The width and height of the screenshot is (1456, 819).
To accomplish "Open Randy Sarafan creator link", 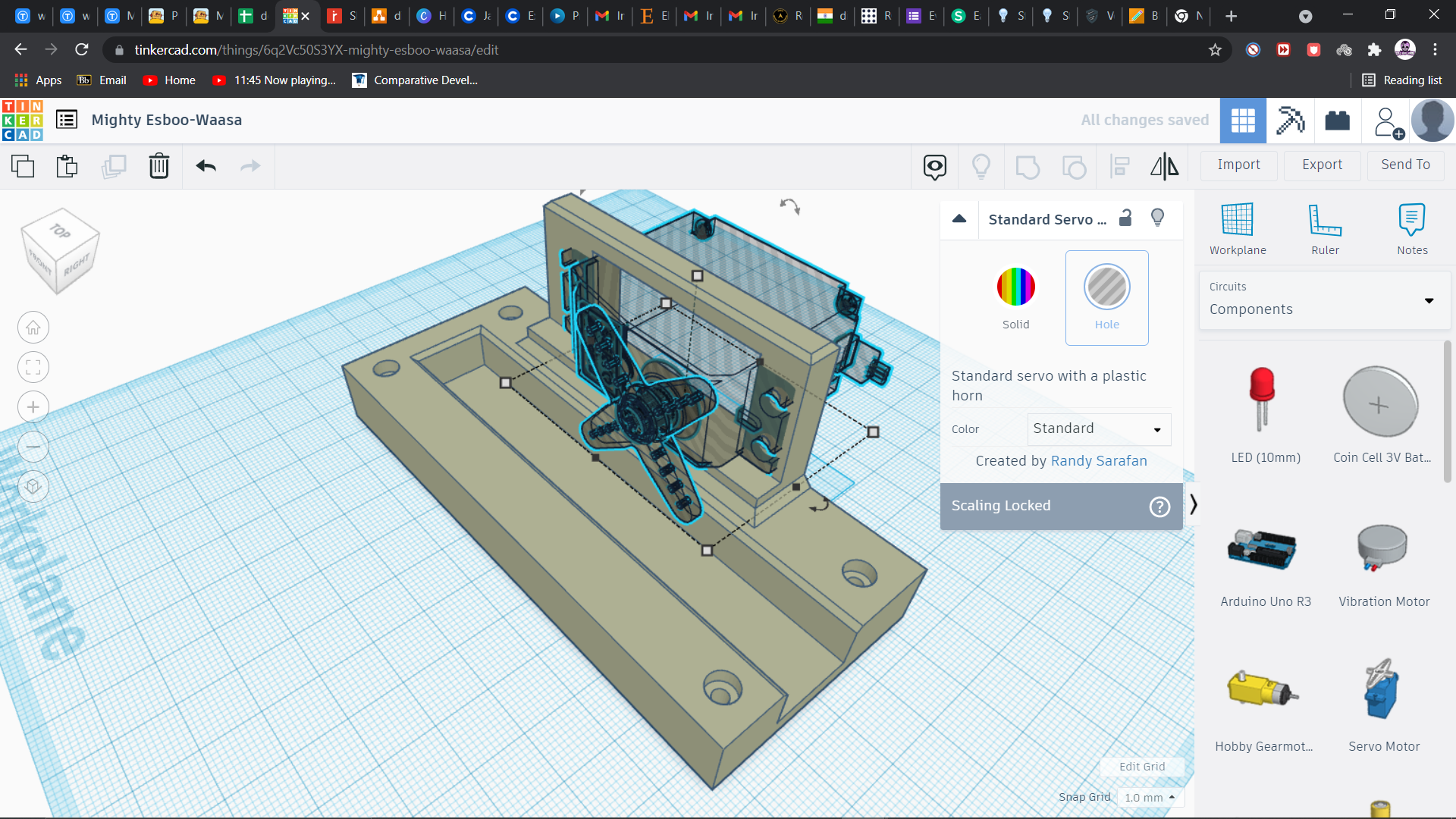I will tap(1098, 461).
